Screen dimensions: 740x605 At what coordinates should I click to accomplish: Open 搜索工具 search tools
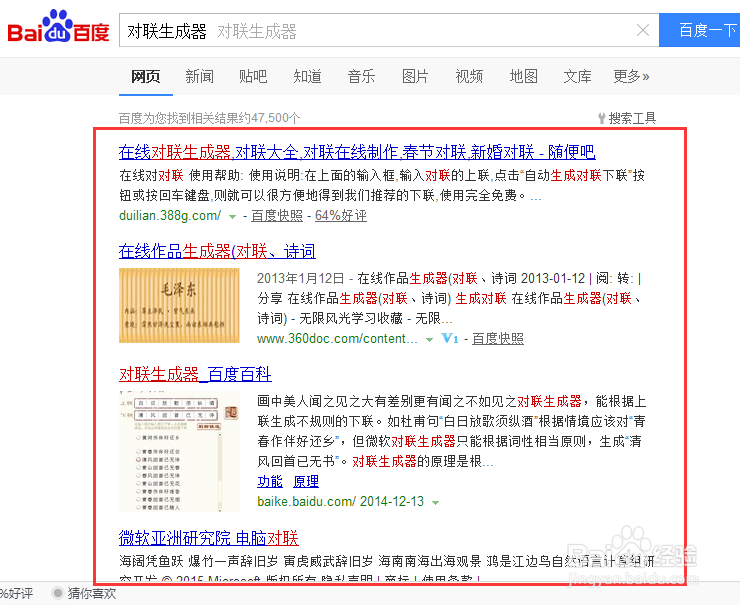632,118
